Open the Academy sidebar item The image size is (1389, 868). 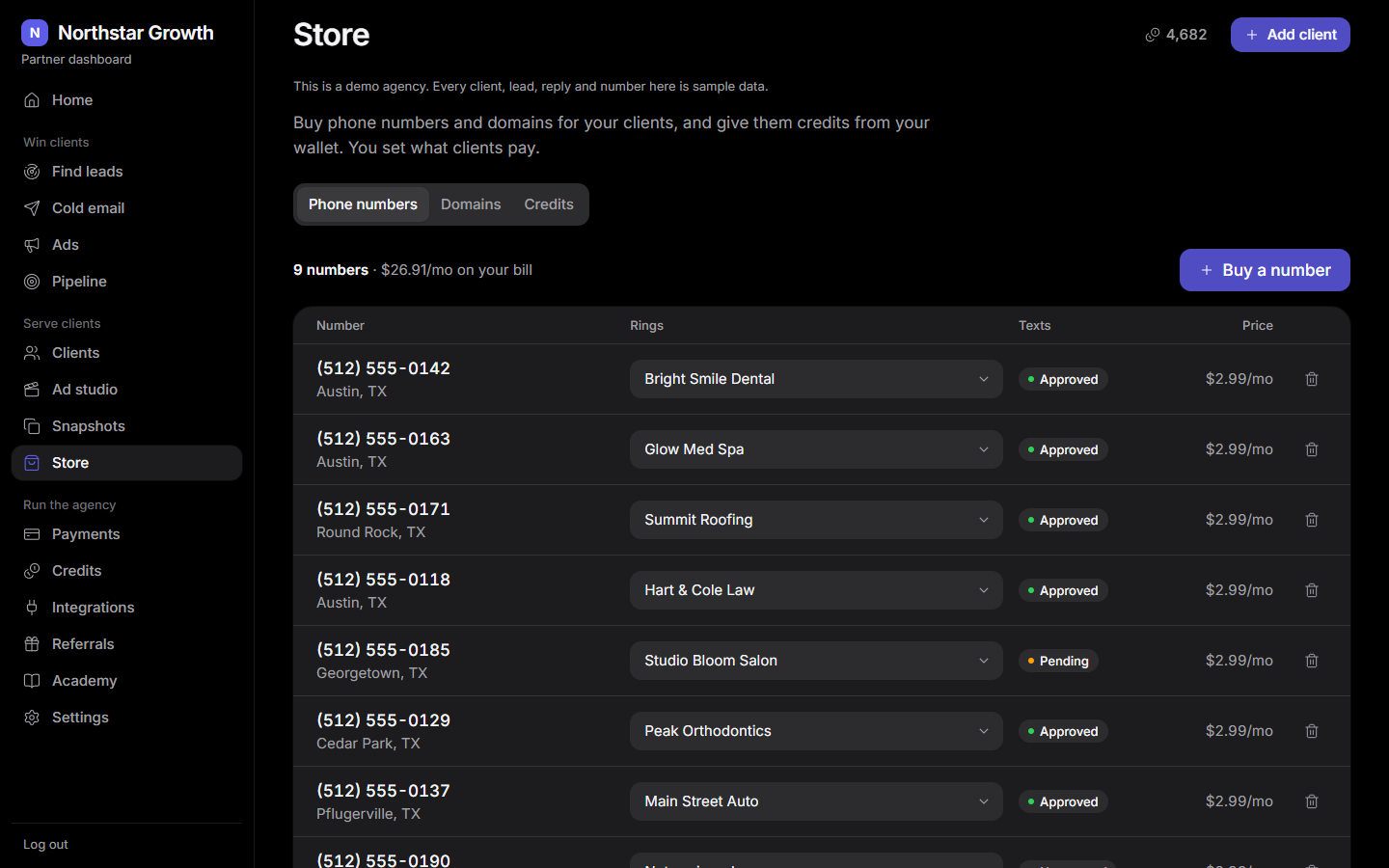[126, 681]
